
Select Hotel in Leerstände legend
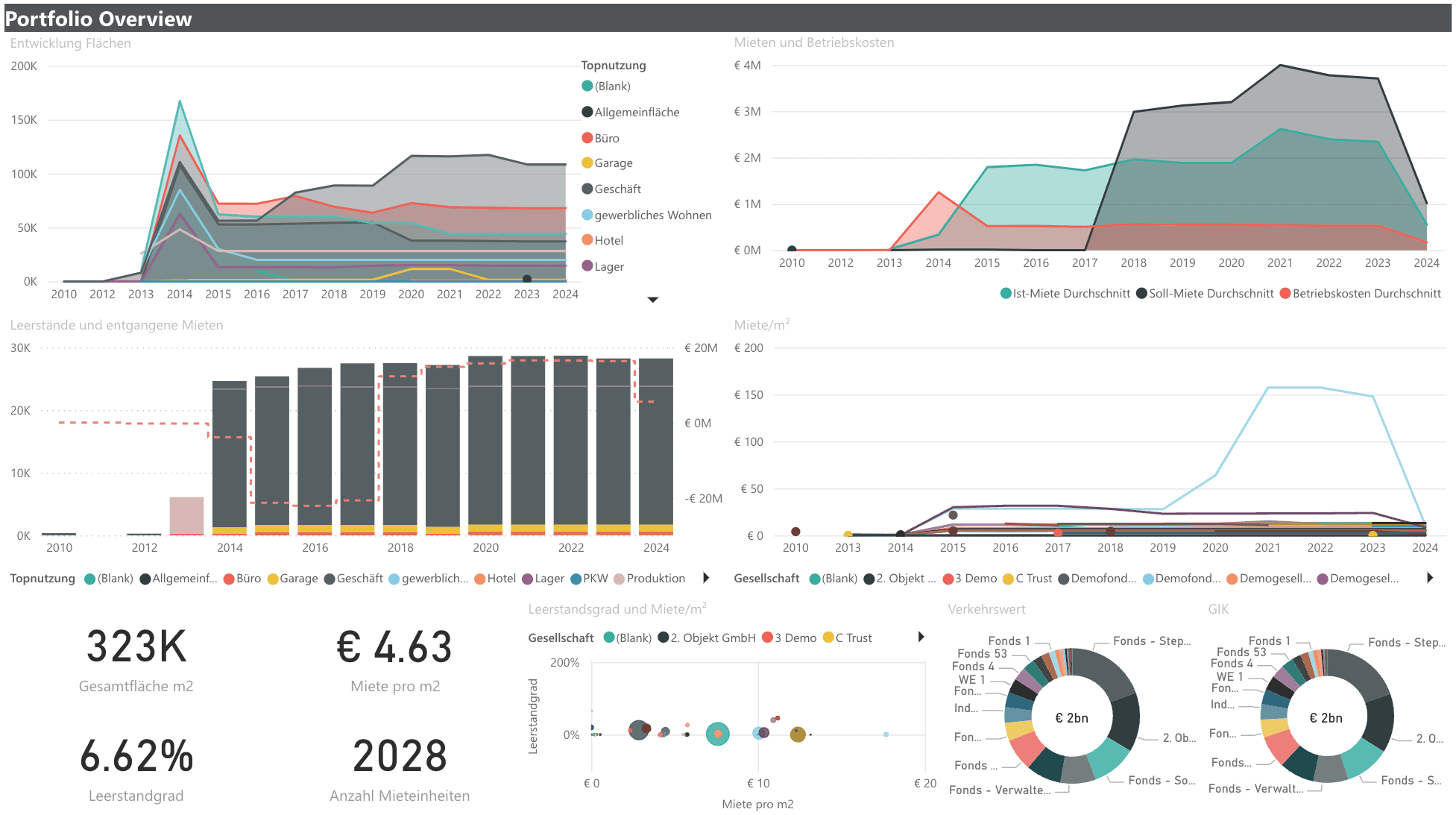click(x=495, y=579)
